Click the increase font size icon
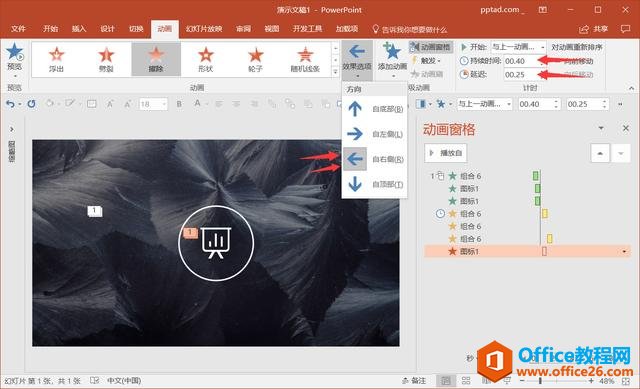The height and width of the screenshot is (389, 640). click(110, 104)
